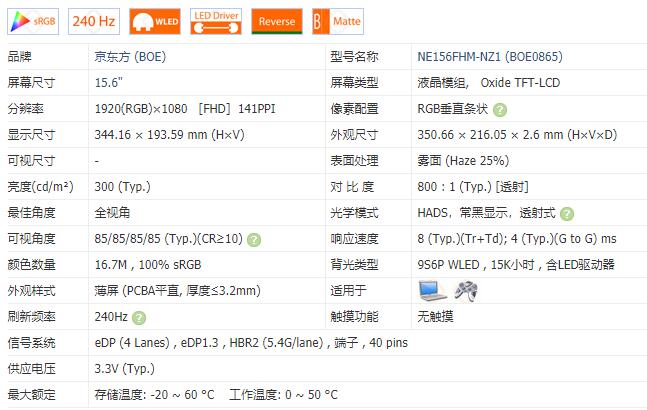
Task: Select appearance value 薄屏 (PCBA平直)
Action: pyautogui.click(x=177, y=290)
